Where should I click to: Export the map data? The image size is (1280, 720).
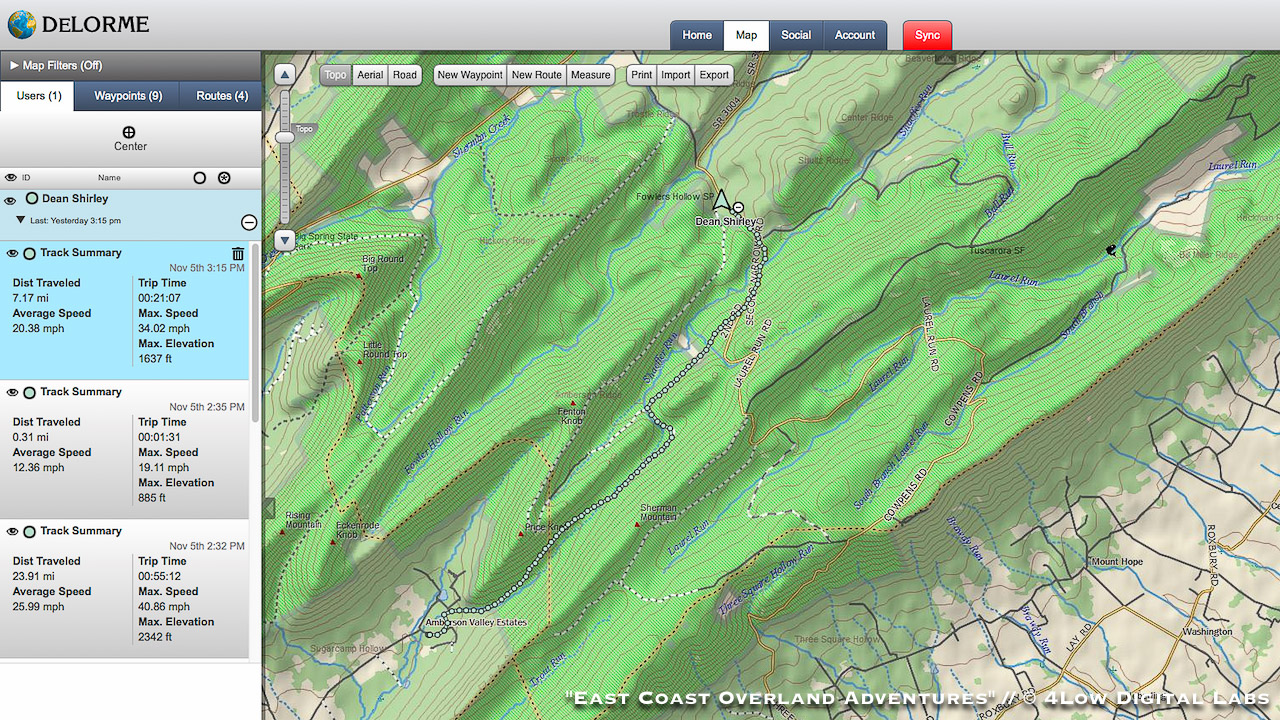[714, 74]
